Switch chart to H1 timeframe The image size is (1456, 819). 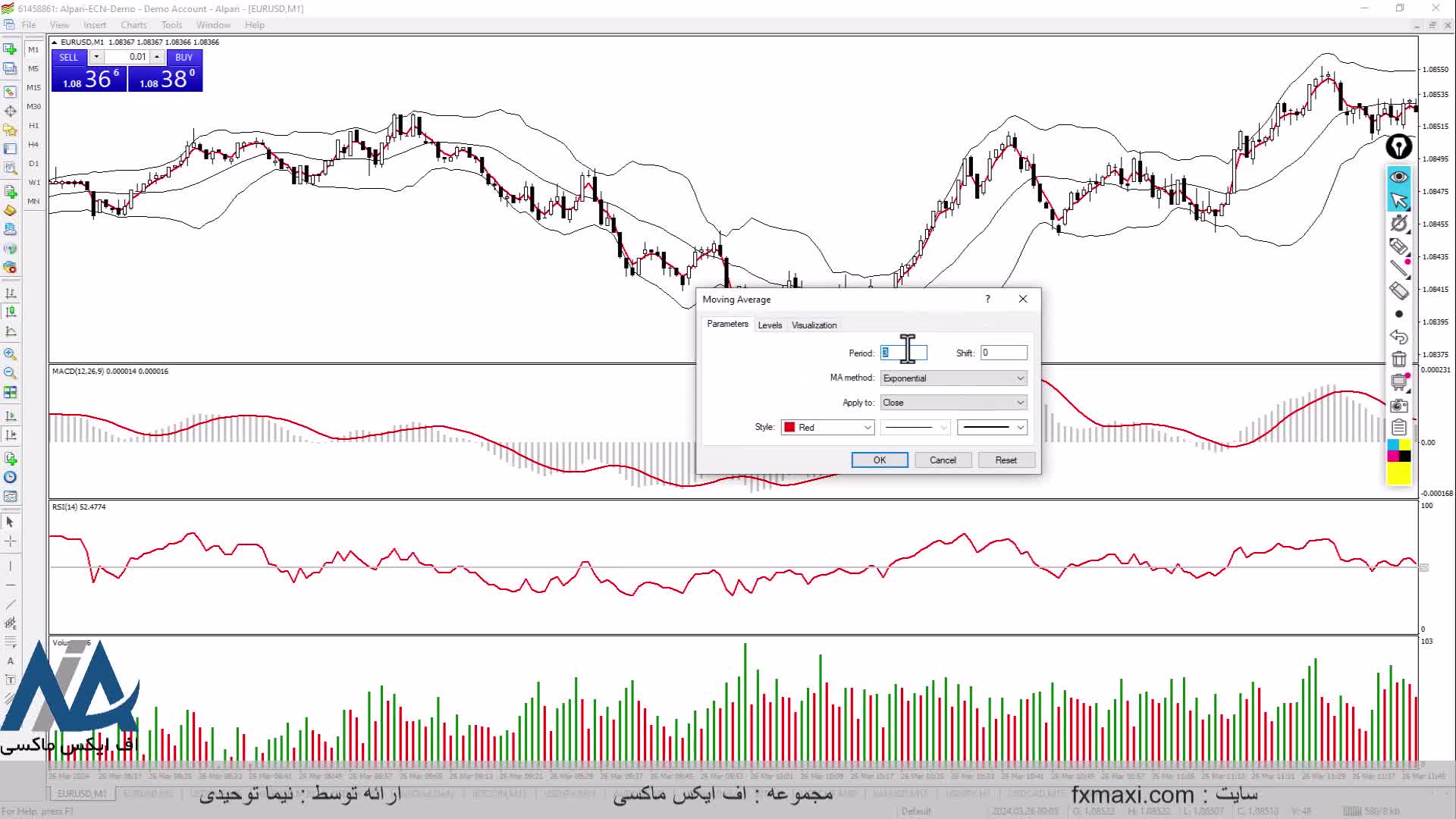click(x=33, y=126)
